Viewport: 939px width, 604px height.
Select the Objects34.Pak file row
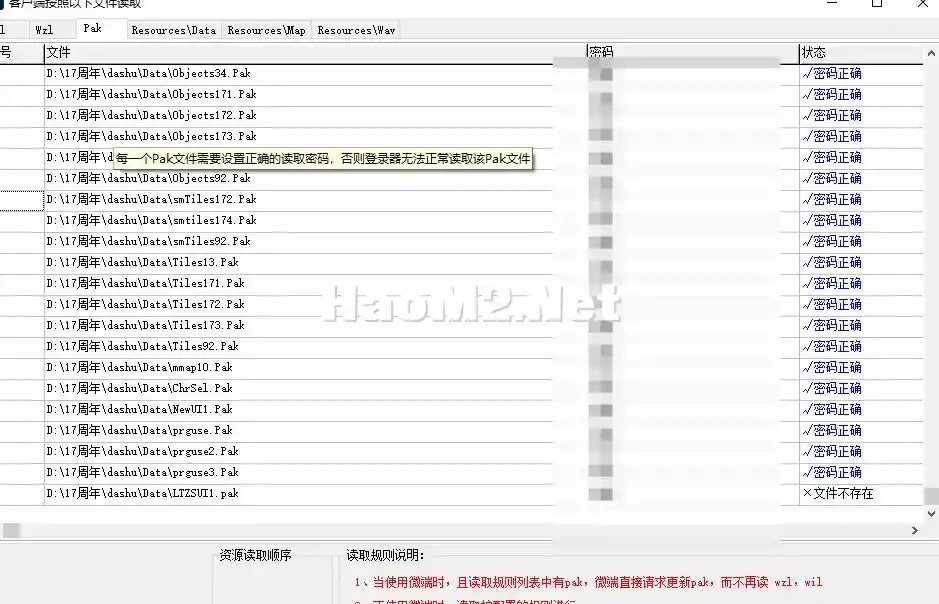(461, 74)
